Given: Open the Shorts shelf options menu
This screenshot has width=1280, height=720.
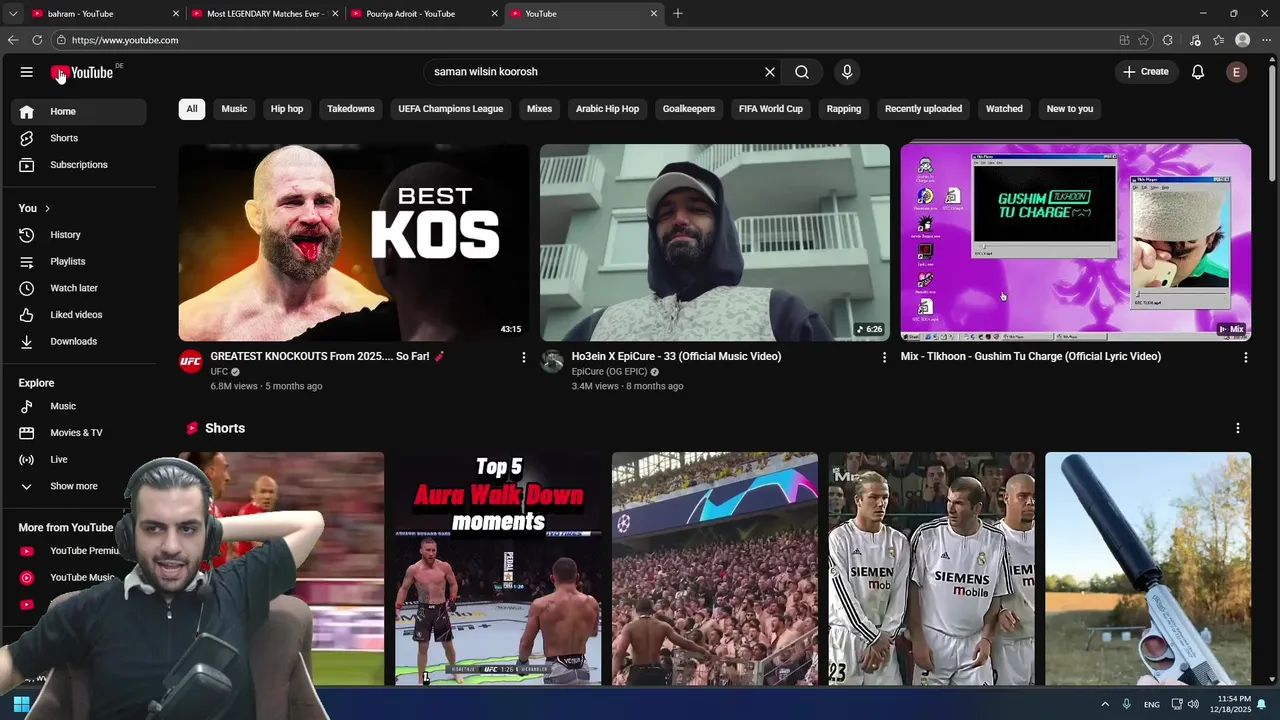Looking at the screenshot, I should point(1238,428).
